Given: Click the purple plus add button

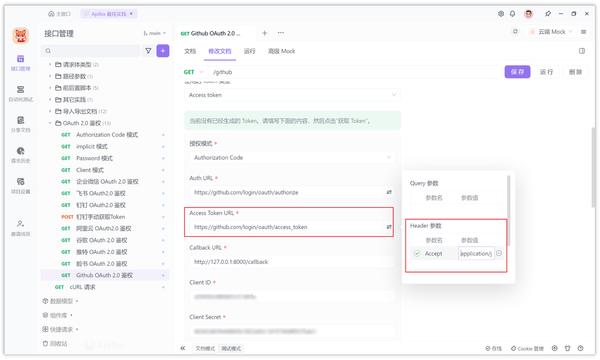Looking at the screenshot, I should click(x=163, y=50).
